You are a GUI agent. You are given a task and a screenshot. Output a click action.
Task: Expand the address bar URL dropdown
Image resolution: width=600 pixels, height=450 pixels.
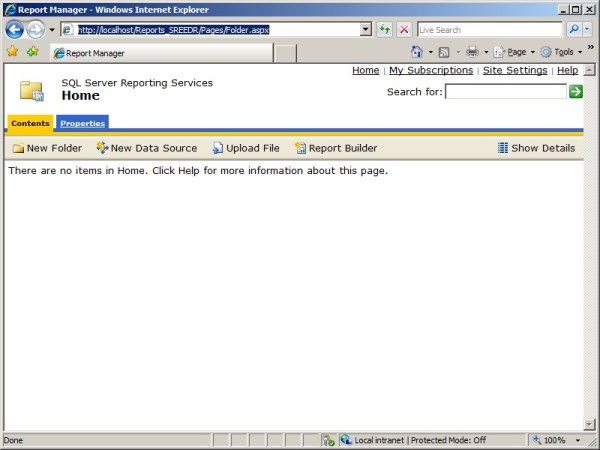(x=365, y=30)
